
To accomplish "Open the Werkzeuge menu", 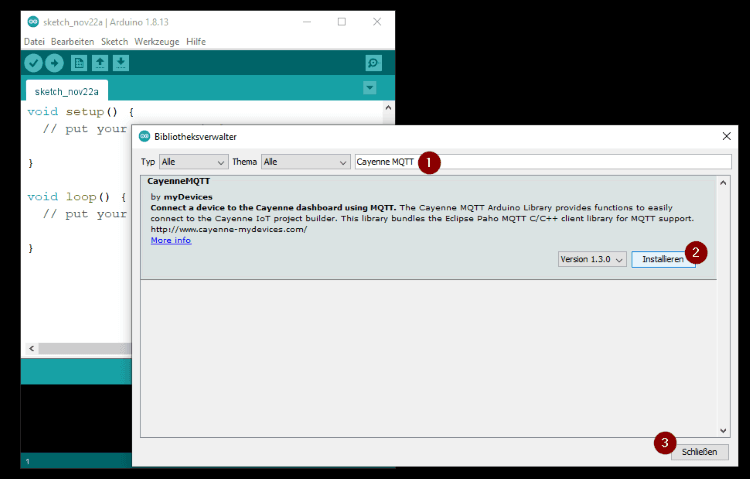I will [157, 41].
